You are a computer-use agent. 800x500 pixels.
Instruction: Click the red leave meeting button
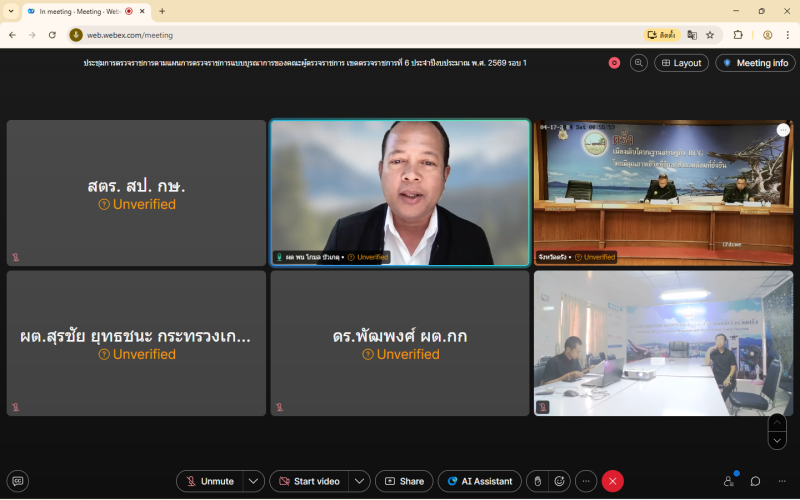[x=612, y=481]
